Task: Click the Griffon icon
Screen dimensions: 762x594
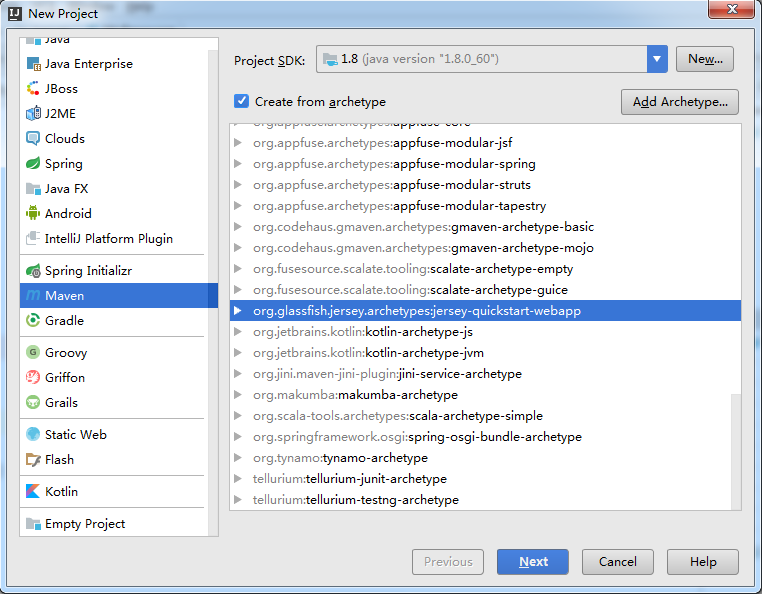Action: (33, 377)
